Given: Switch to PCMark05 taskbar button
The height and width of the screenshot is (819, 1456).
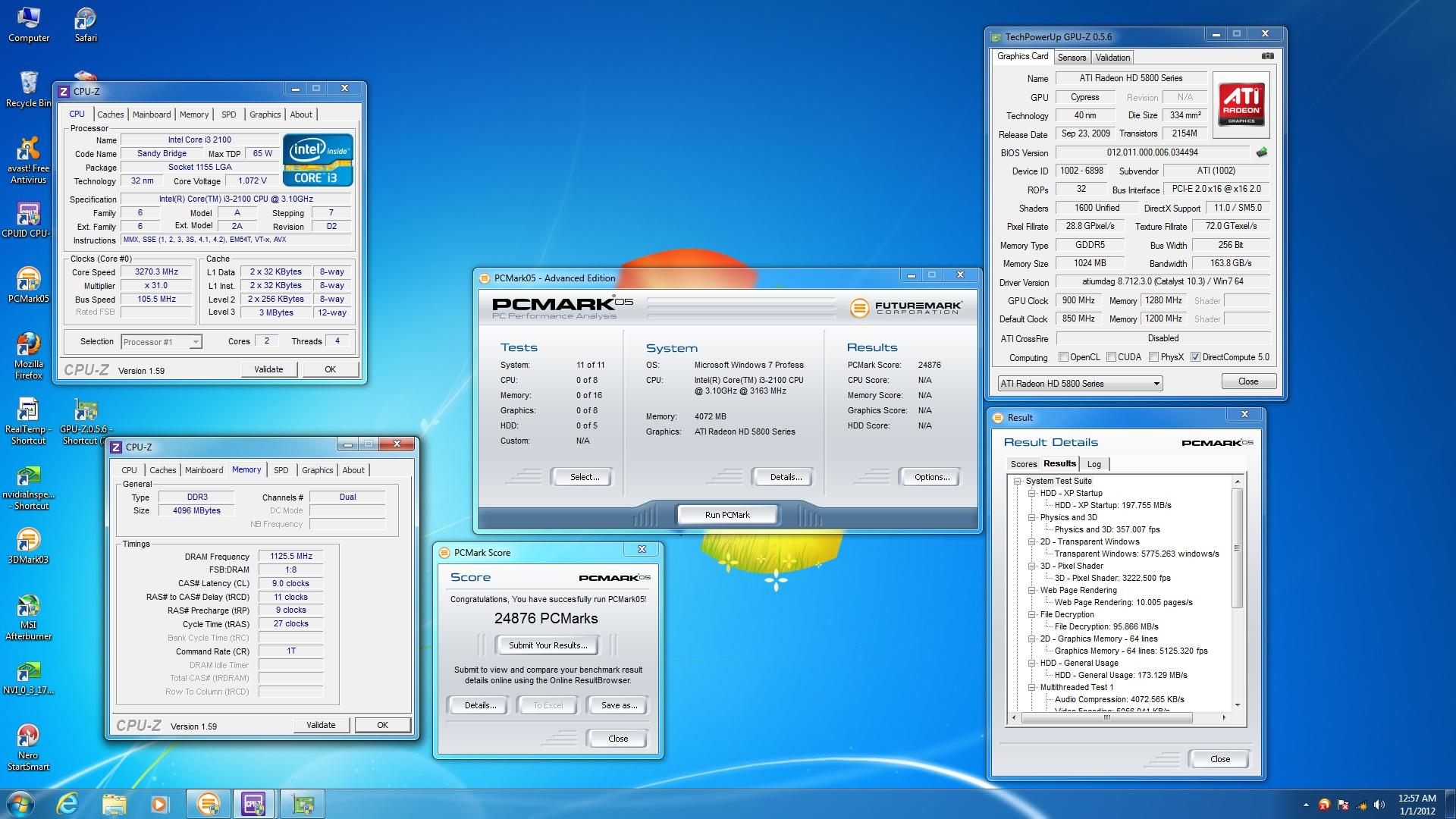Looking at the screenshot, I should tap(207, 804).
